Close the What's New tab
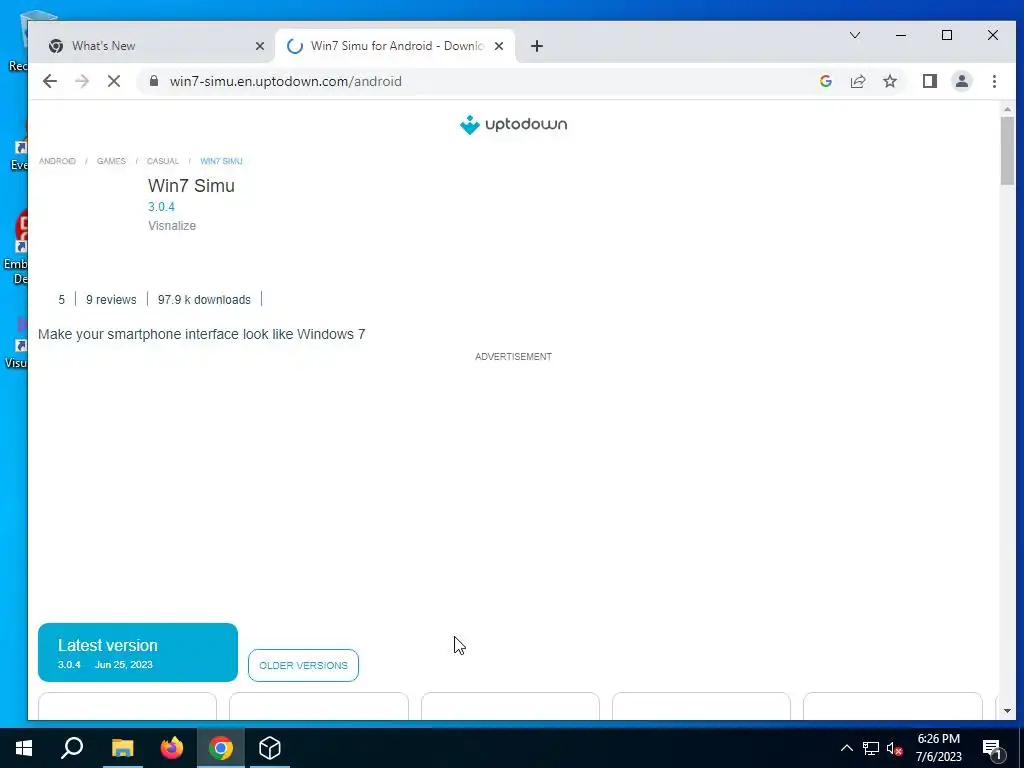The width and height of the screenshot is (1024, 768). [259, 46]
